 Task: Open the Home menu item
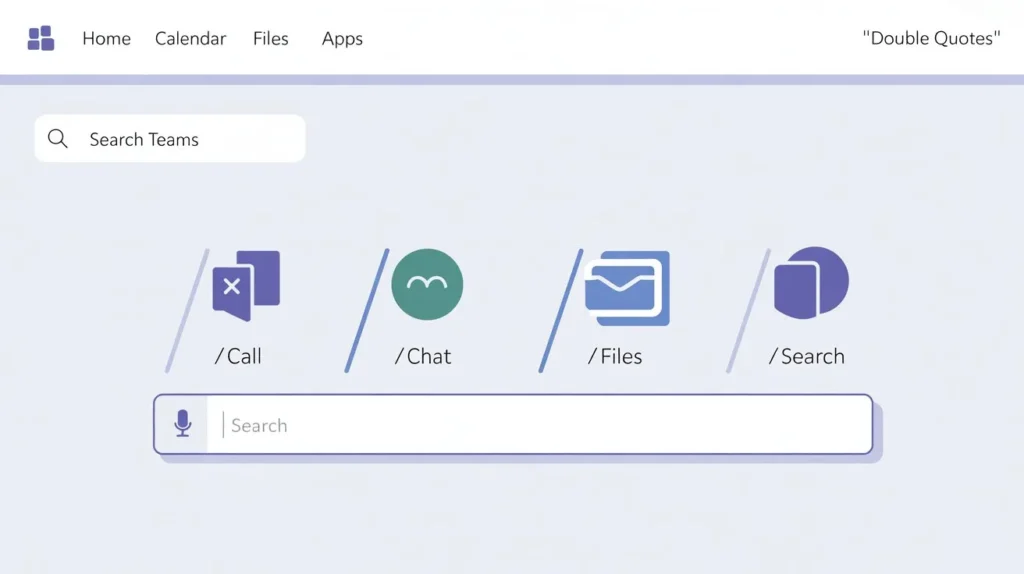(x=106, y=39)
